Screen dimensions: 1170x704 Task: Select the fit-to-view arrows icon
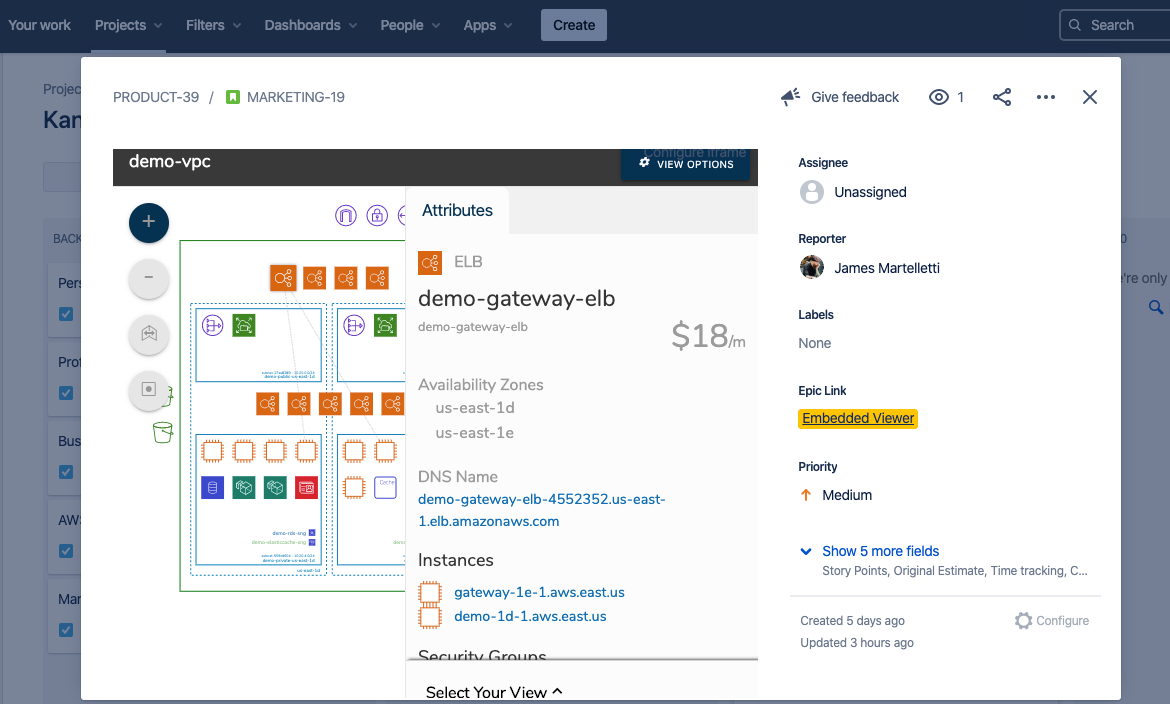point(148,335)
